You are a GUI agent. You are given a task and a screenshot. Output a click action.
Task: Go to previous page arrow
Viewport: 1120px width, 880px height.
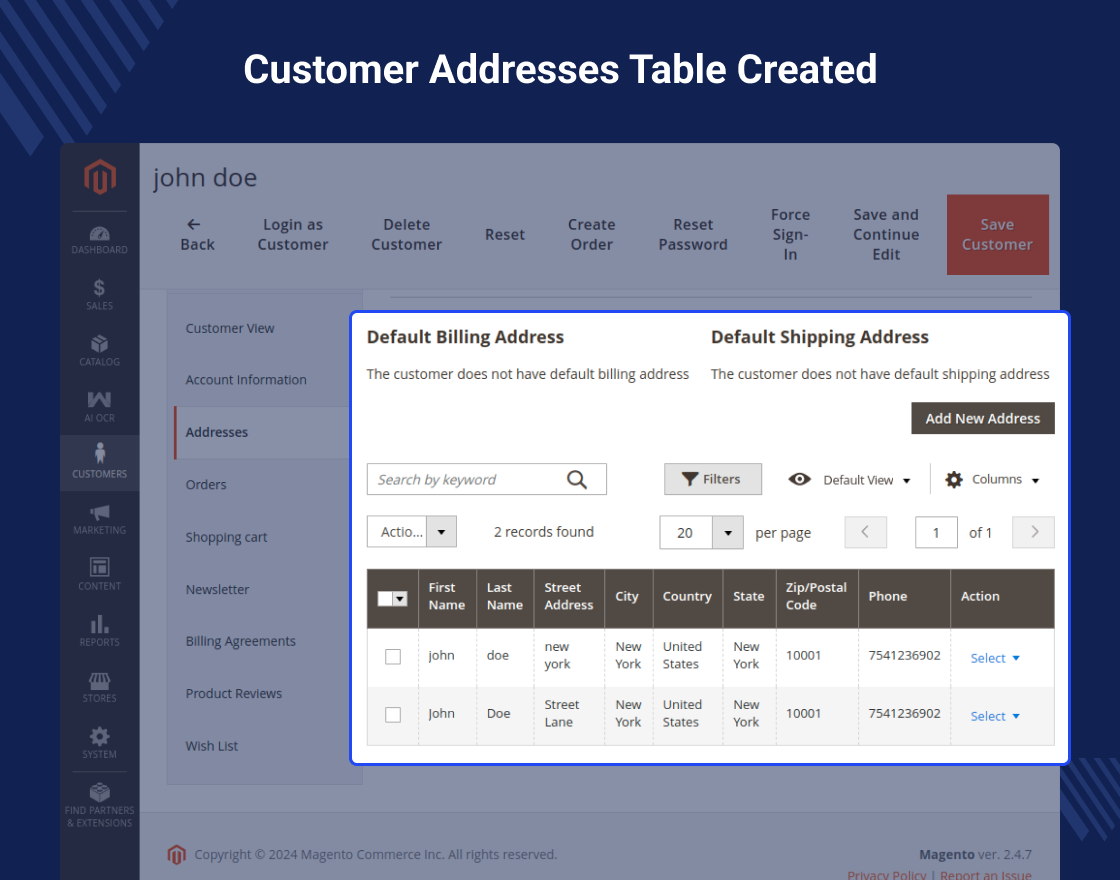tap(865, 532)
